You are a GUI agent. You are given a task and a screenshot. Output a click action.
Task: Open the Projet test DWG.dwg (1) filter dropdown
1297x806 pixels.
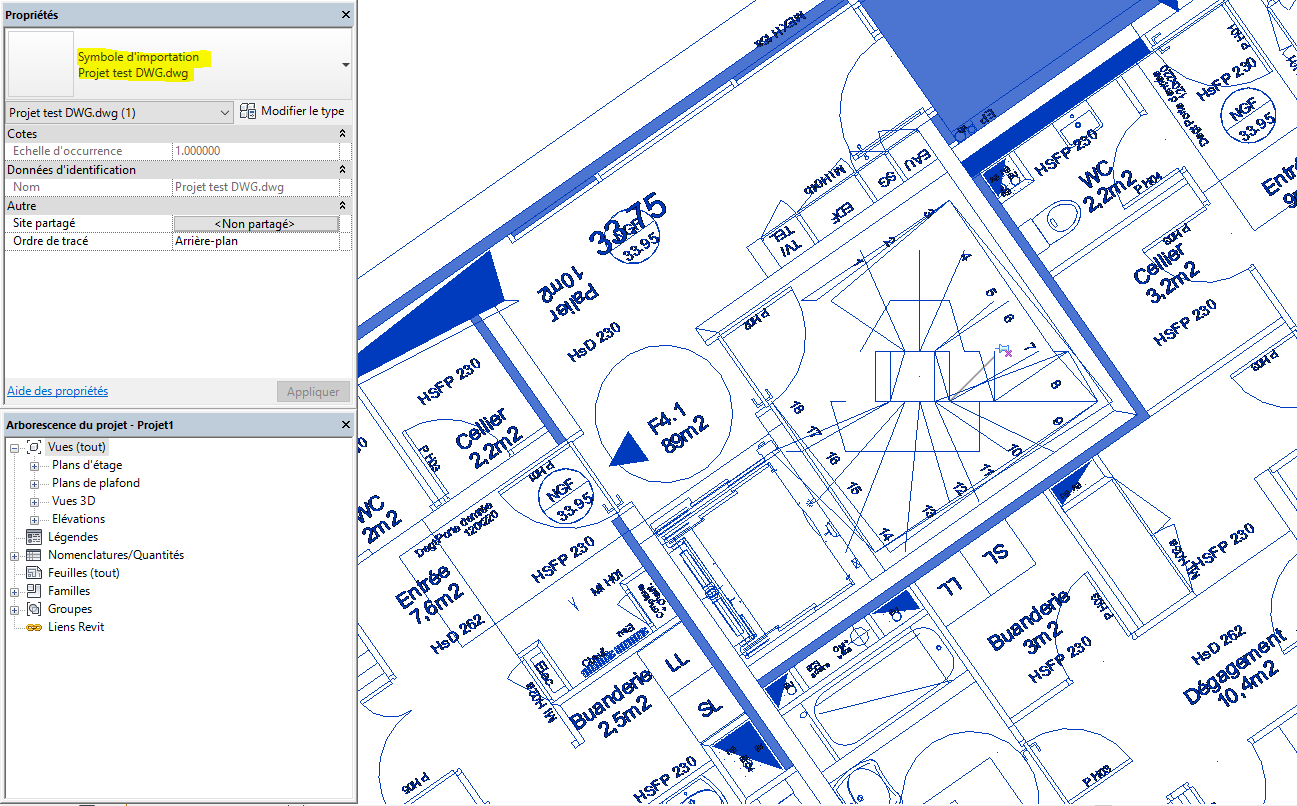pos(224,113)
